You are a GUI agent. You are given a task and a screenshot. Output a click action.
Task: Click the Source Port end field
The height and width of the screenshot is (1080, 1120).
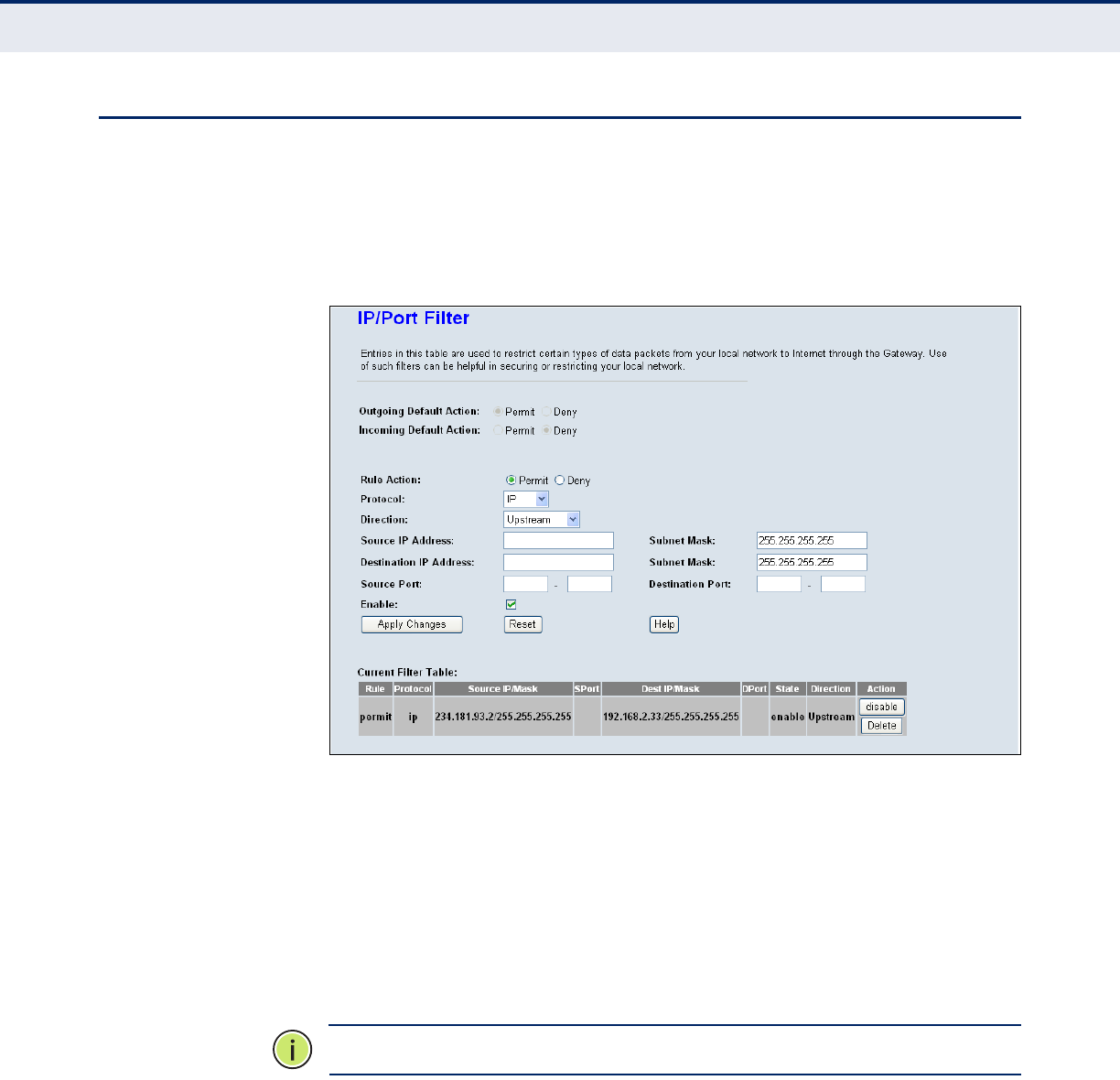coord(589,584)
